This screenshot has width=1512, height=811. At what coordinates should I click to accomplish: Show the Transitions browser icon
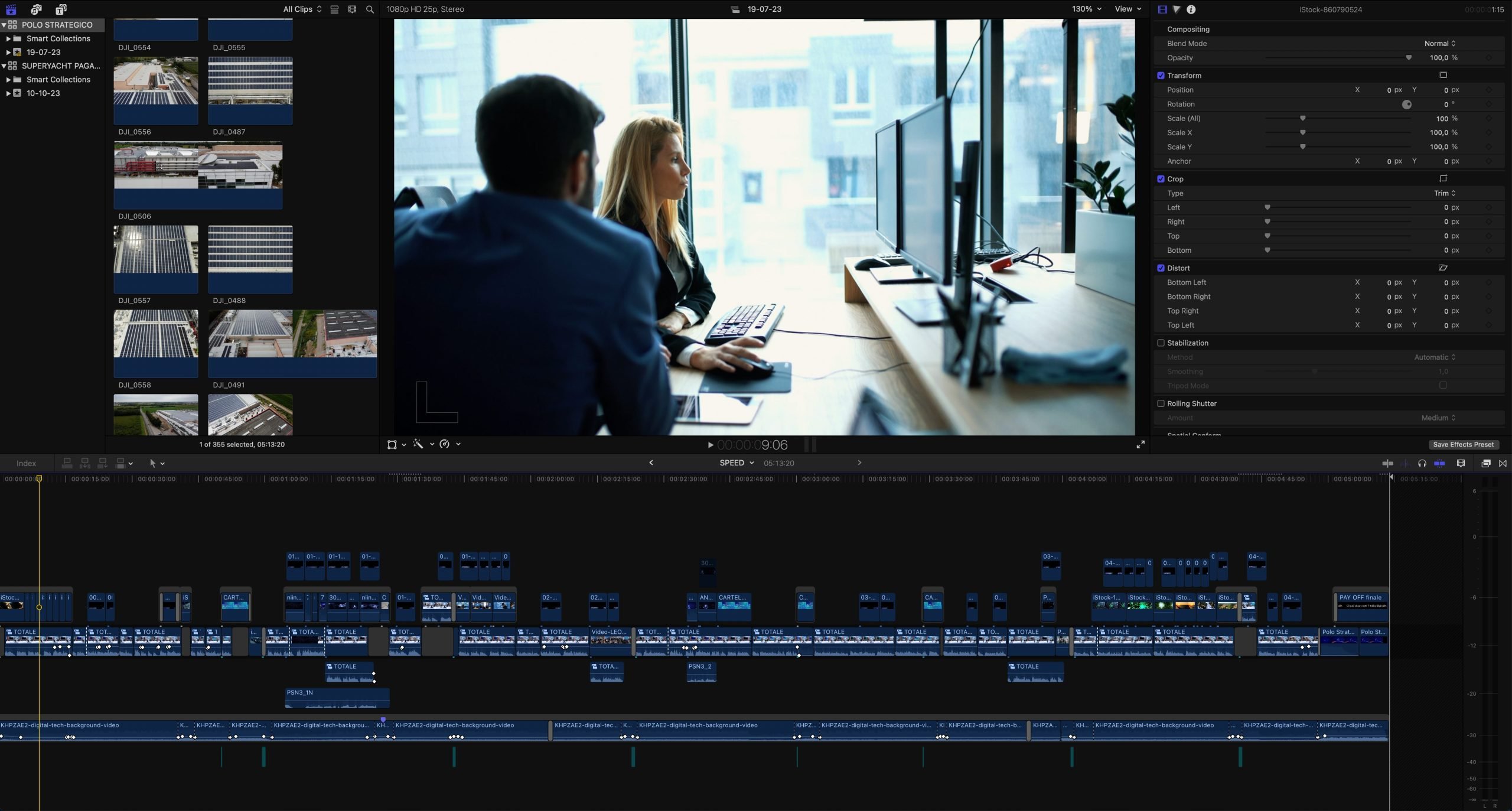(1503, 463)
